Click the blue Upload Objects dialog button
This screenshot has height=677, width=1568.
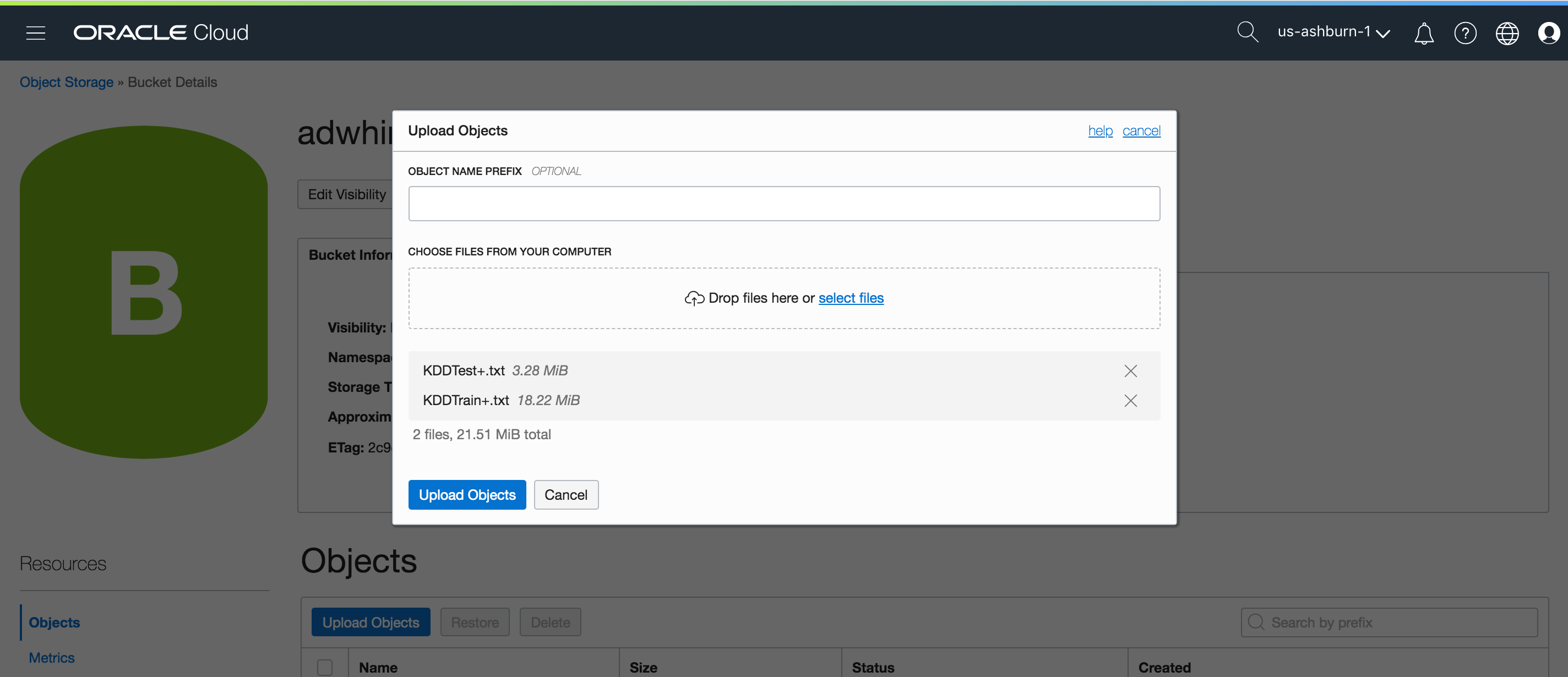pos(467,494)
